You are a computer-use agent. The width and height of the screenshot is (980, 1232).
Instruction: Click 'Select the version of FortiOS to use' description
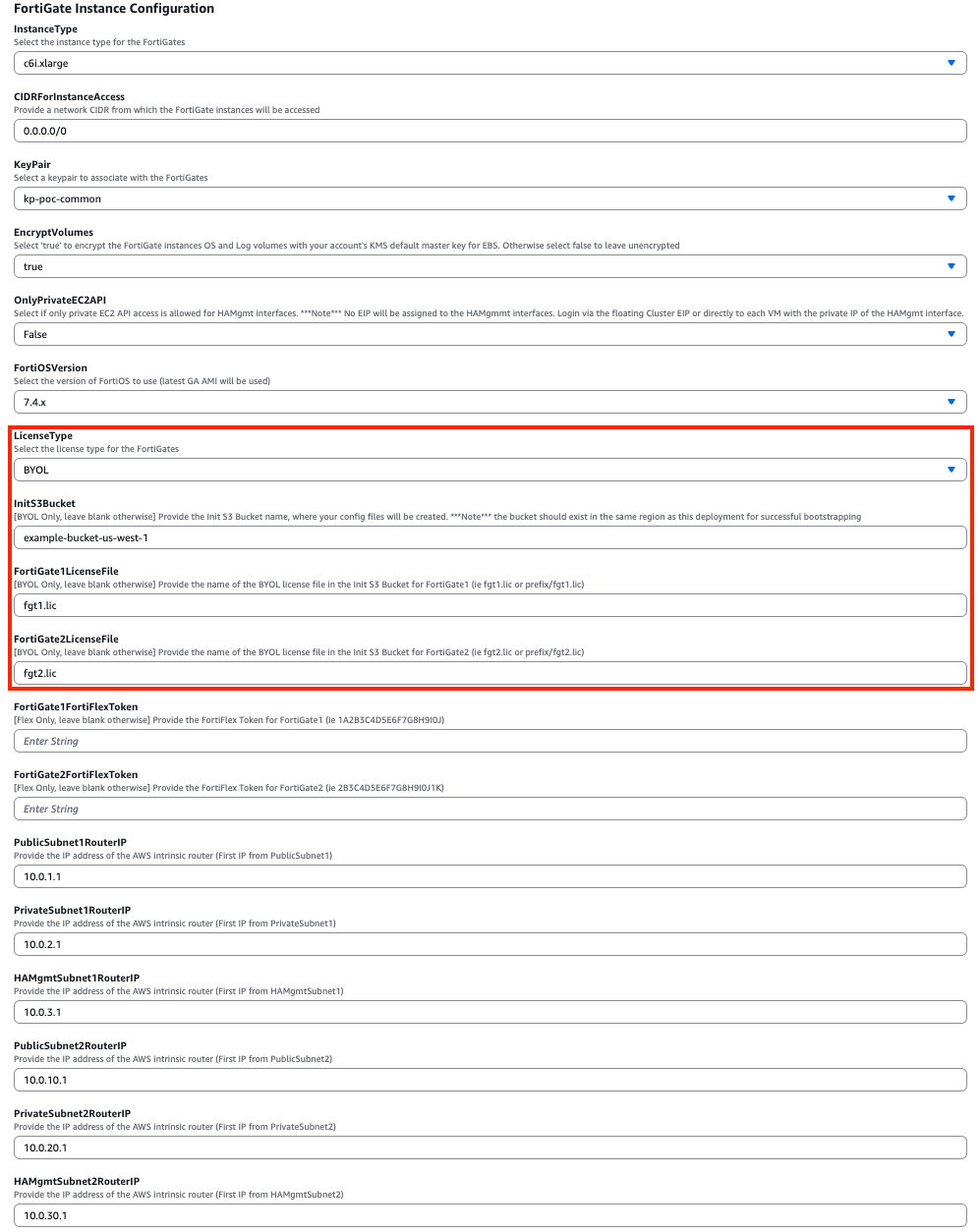click(x=142, y=381)
